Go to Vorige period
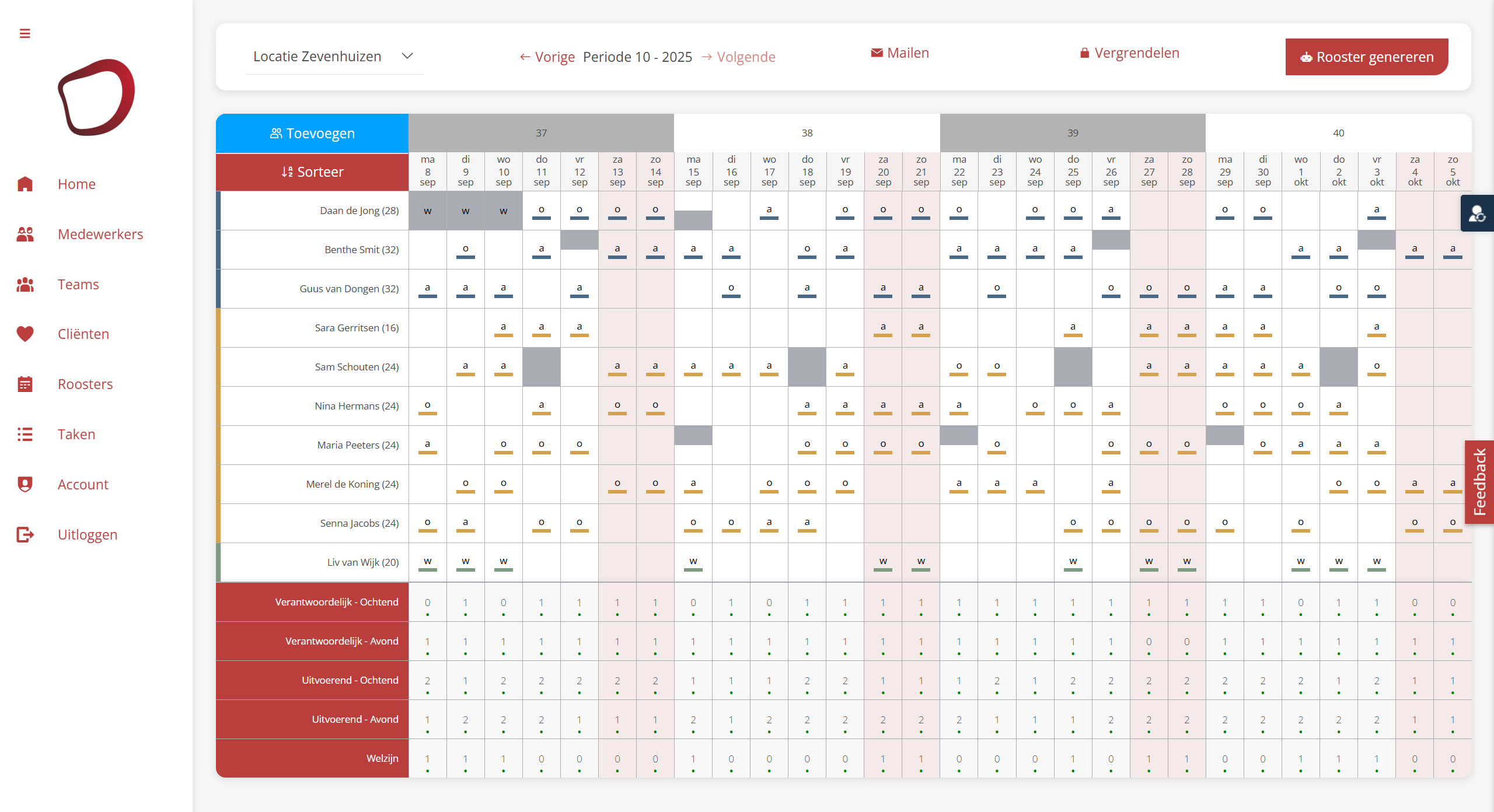The height and width of the screenshot is (812, 1494). (x=547, y=57)
